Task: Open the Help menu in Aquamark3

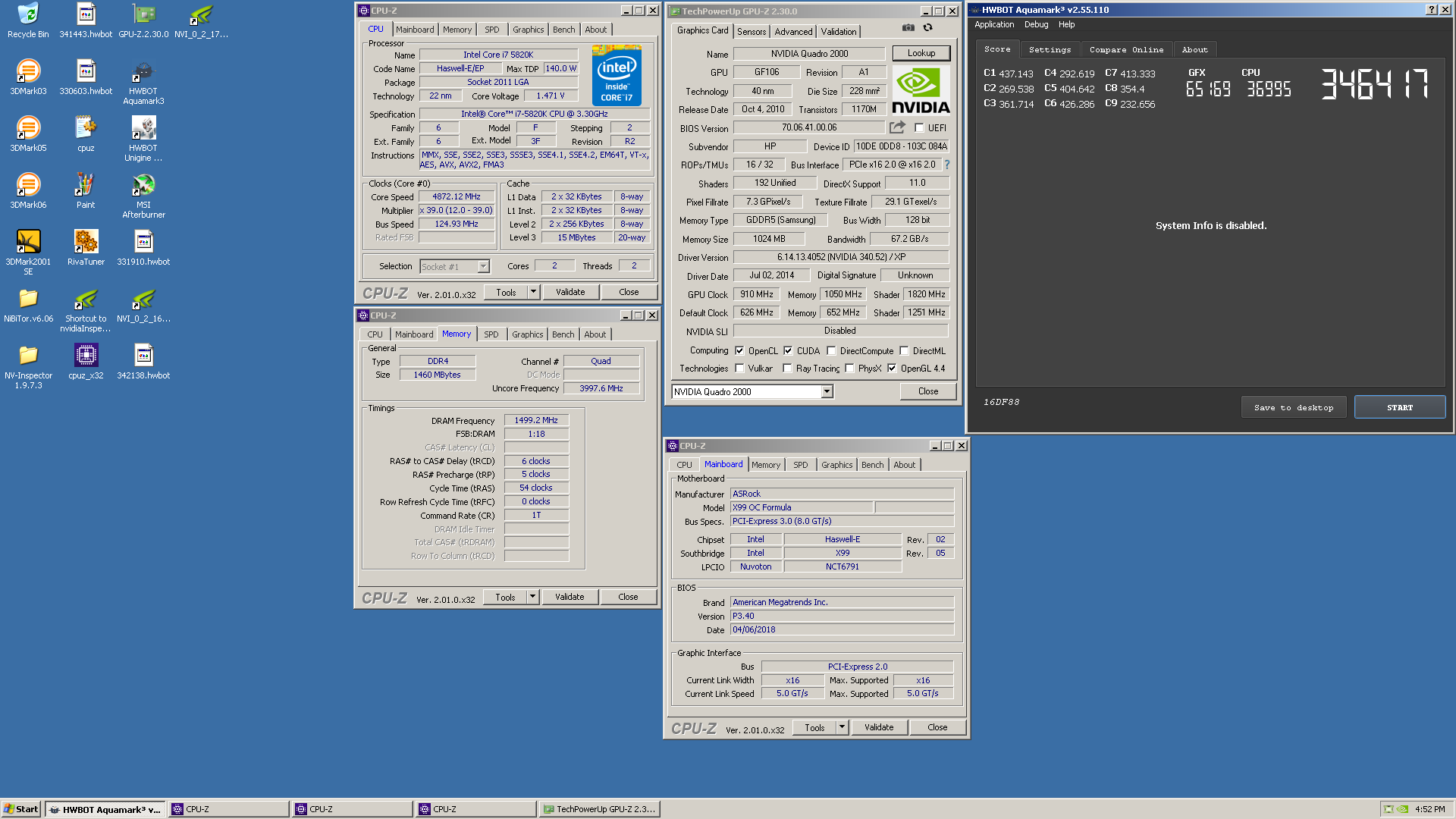Action: coord(1066,24)
